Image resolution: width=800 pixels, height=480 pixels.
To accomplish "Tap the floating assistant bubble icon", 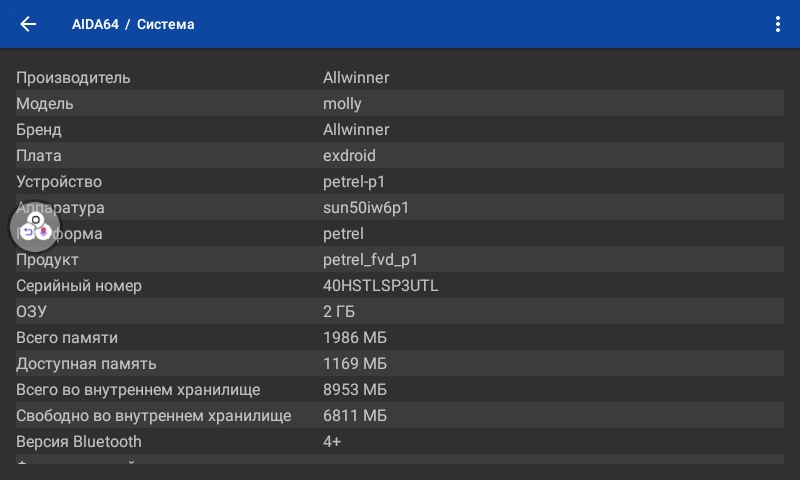I will pyautogui.click(x=35, y=227).
